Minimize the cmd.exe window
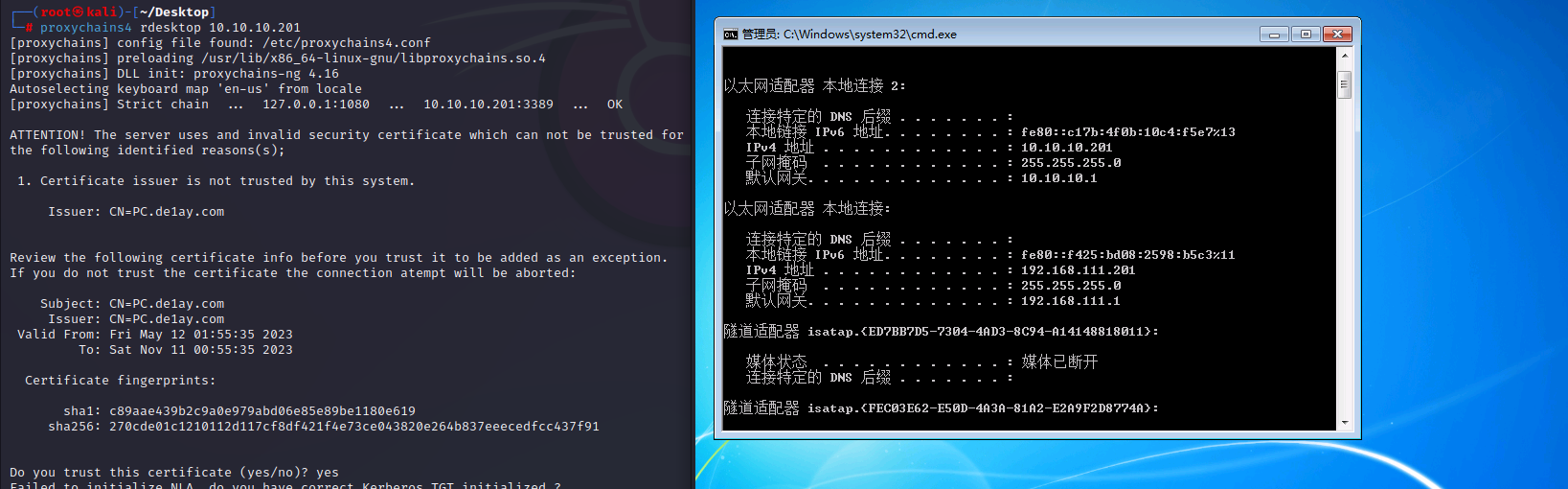Viewport: 1568px width, 489px height. (x=1274, y=35)
